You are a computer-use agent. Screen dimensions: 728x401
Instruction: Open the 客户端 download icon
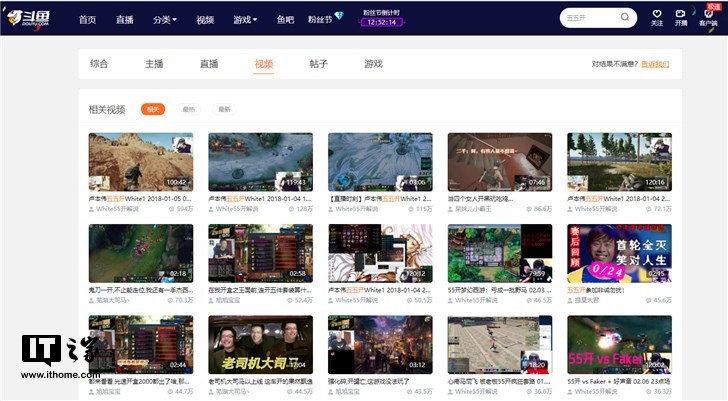(x=708, y=13)
